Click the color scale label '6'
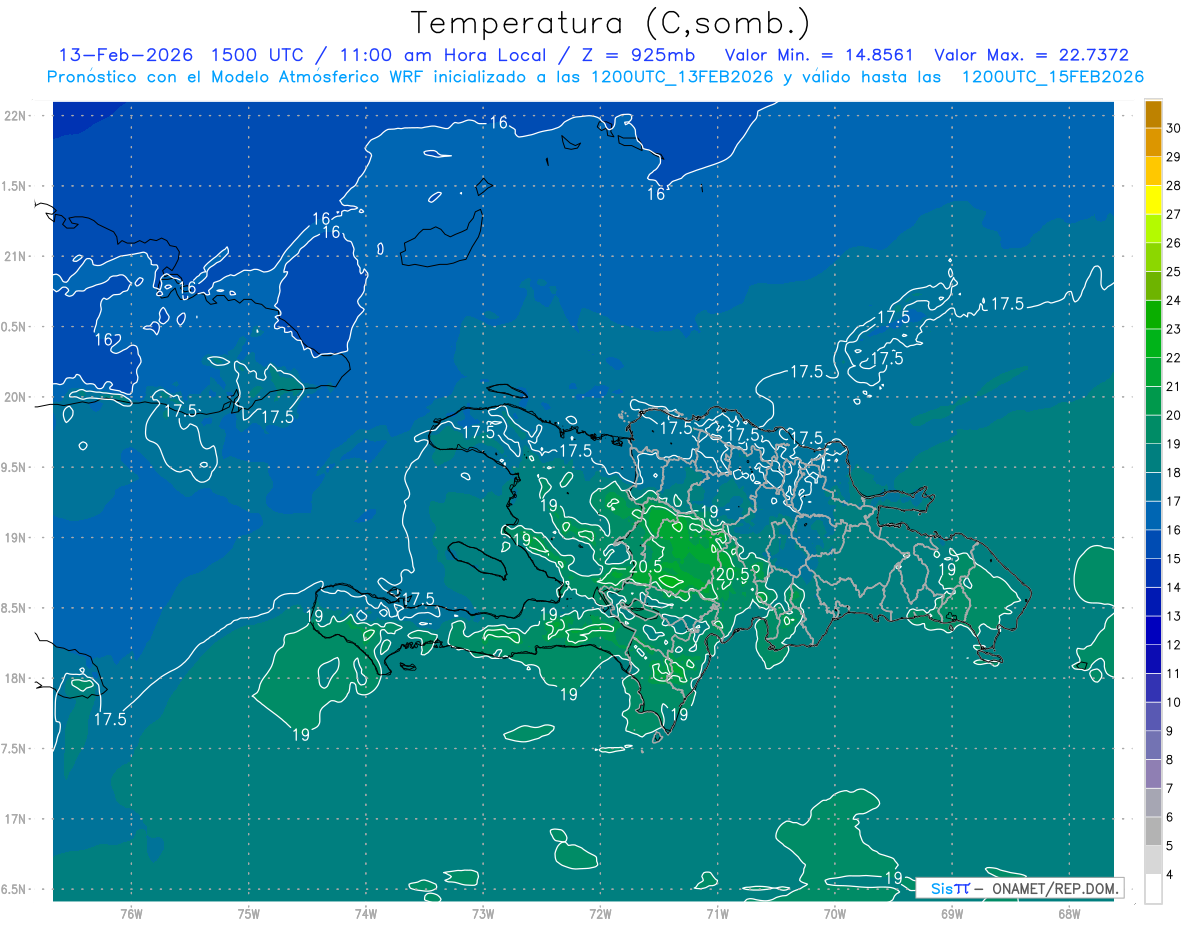 click(1170, 817)
